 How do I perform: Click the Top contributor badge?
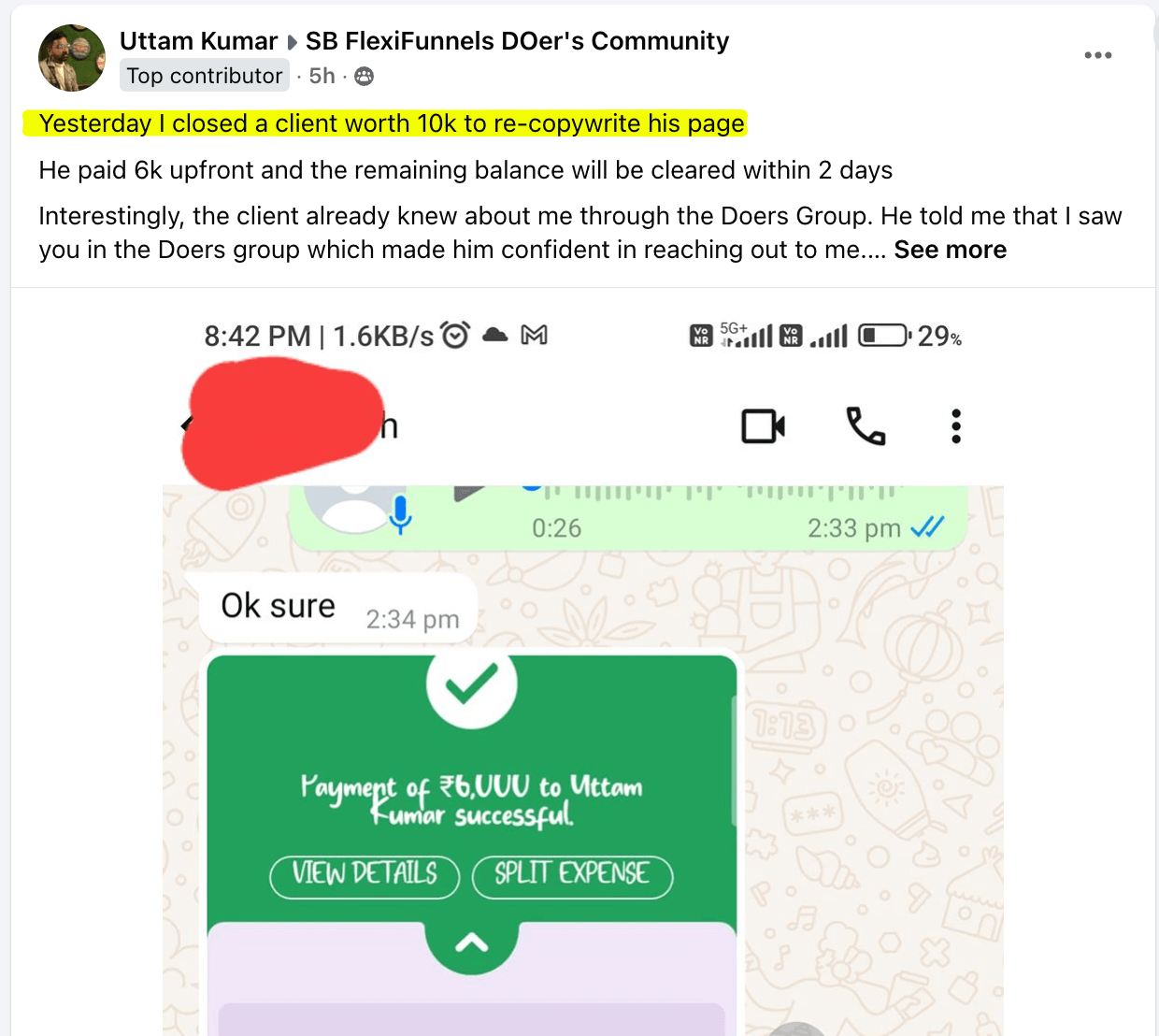[x=205, y=76]
